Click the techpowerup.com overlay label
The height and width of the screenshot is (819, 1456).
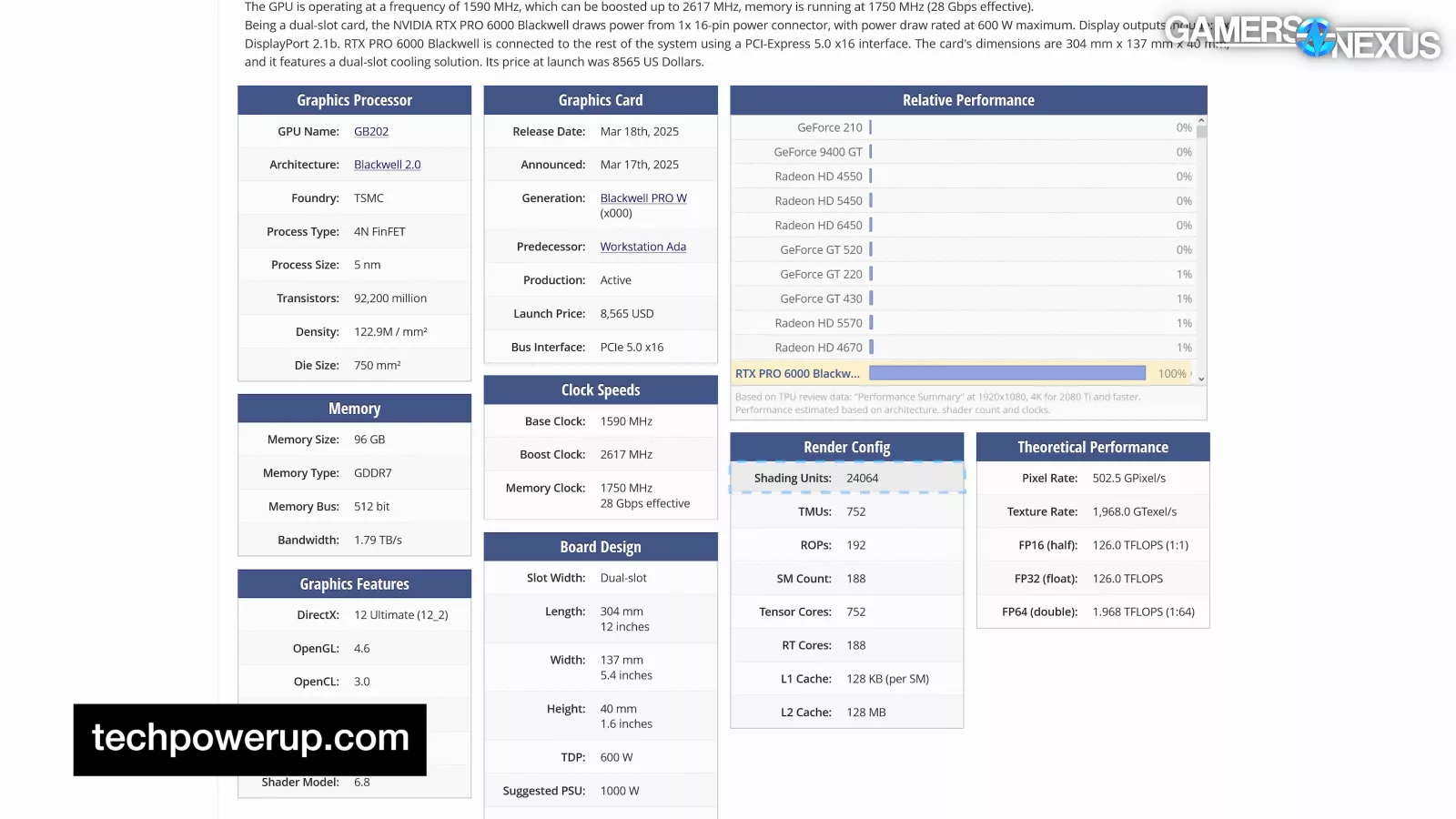coord(250,739)
